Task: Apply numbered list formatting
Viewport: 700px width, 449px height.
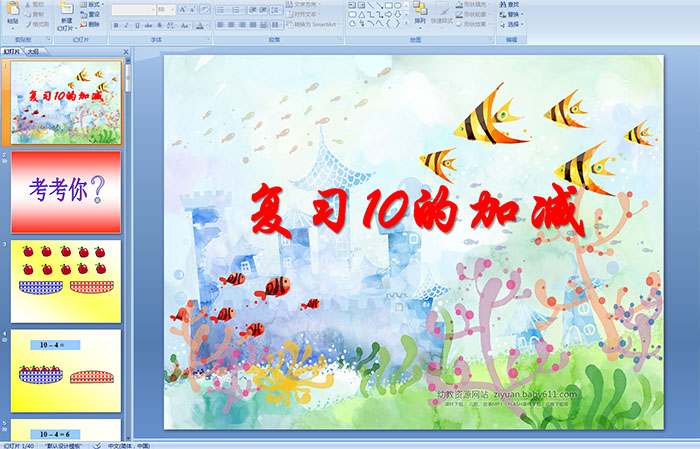Action: click(238, 10)
